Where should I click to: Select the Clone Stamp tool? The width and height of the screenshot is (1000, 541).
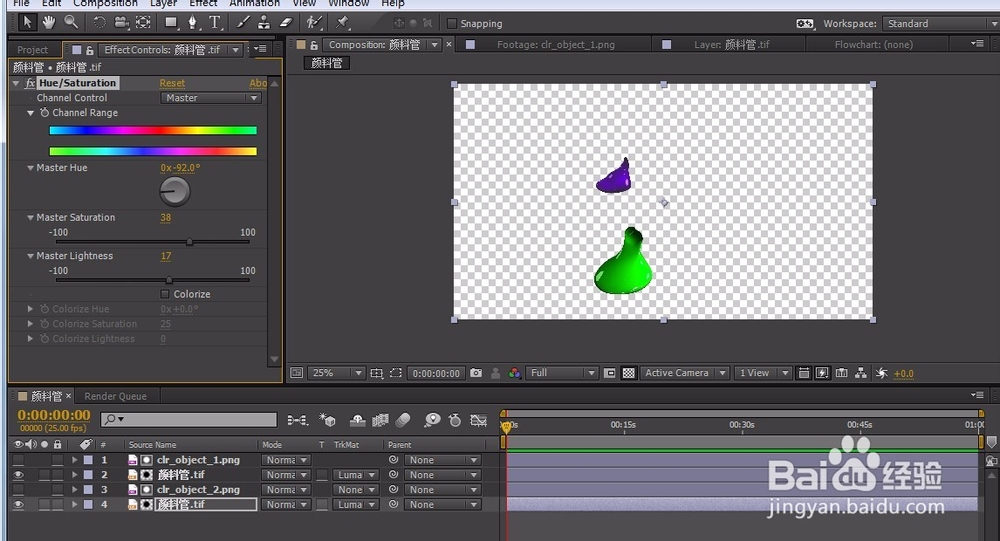click(263, 23)
